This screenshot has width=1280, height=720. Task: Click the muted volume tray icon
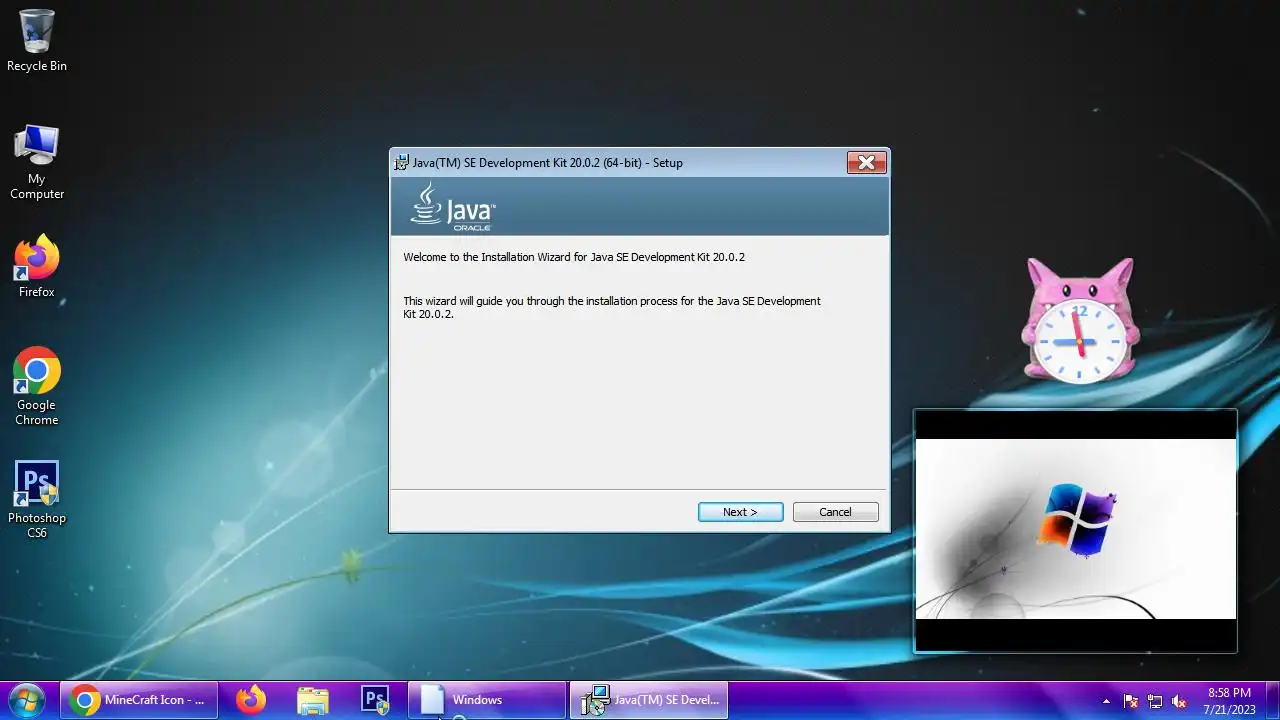[x=1179, y=701]
